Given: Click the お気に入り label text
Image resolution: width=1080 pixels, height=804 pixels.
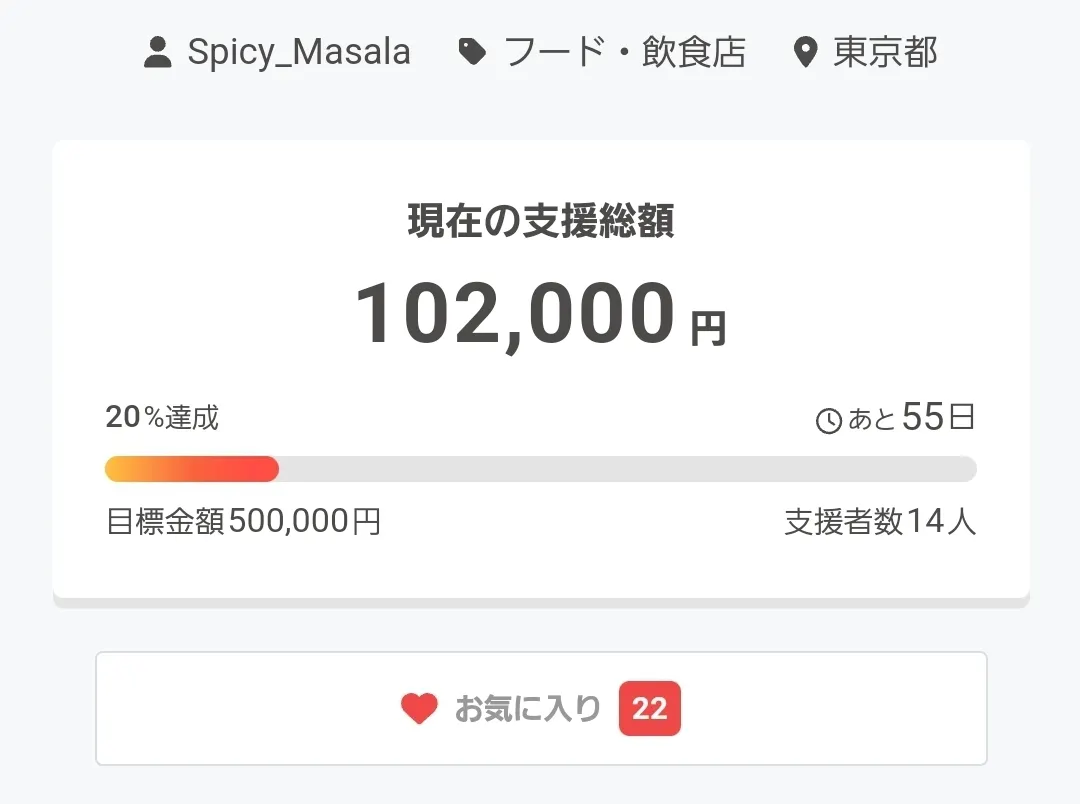Looking at the screenshot, I should tap(528, 709).
